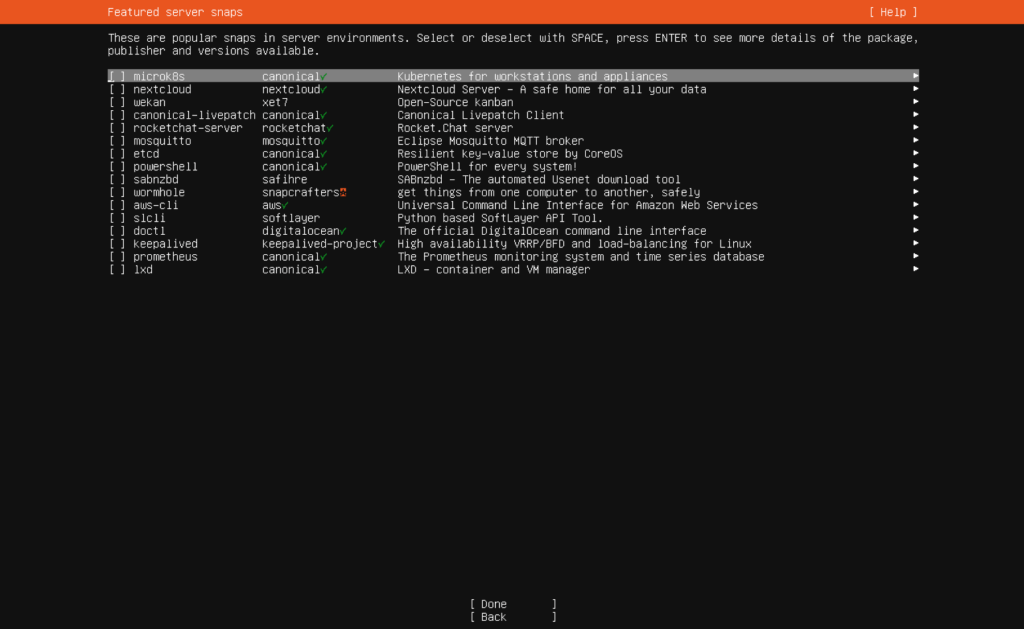Open details arrow for the etcd row

[915, 154]
